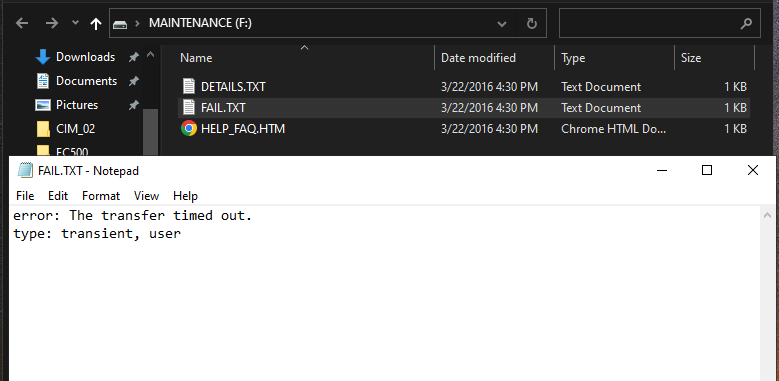This screenshot has height=381, width=779.
Task: Open the address bar history dropdown
Action: (502, 23)
